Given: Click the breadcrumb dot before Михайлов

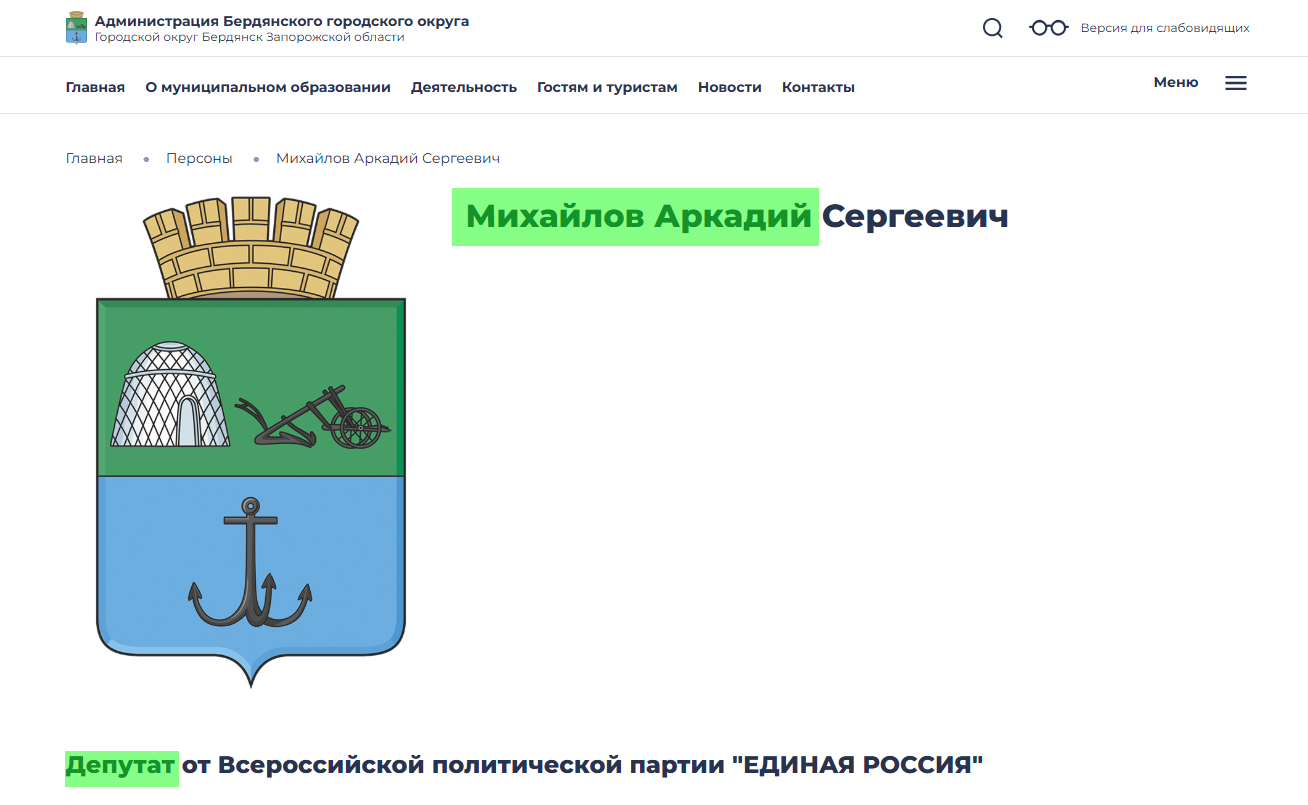Looking at the screenshot, I should 256,158.
